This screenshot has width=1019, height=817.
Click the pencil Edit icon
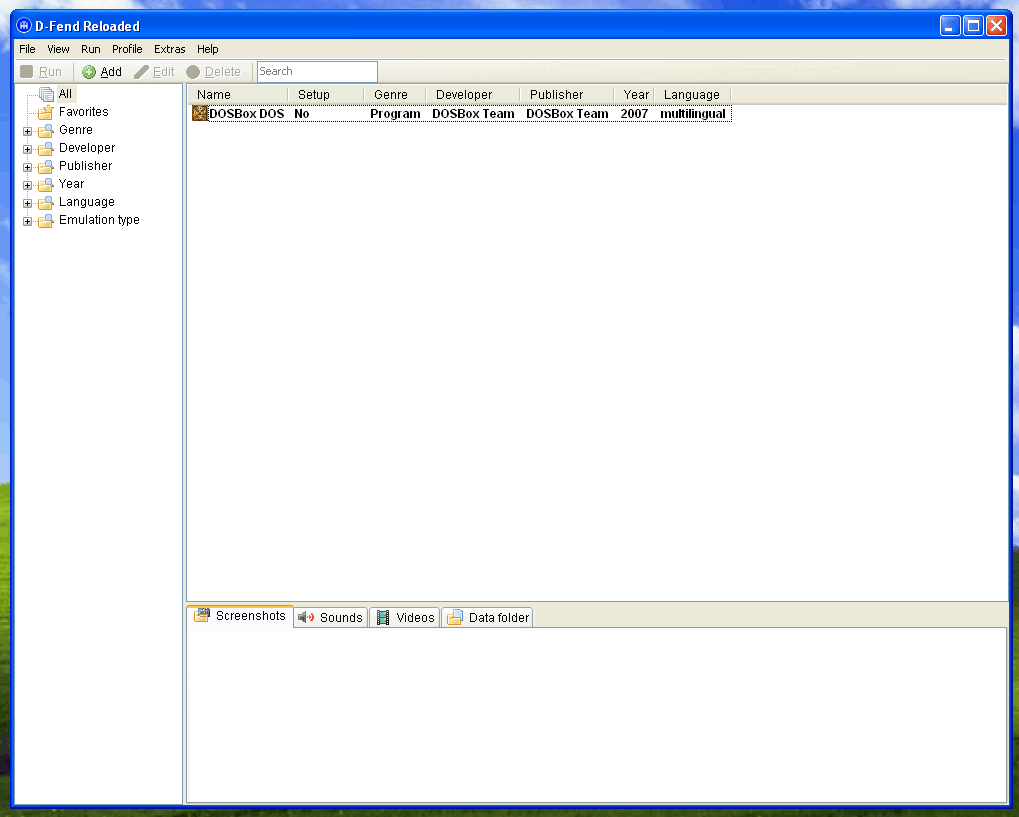tap(141, 72)
